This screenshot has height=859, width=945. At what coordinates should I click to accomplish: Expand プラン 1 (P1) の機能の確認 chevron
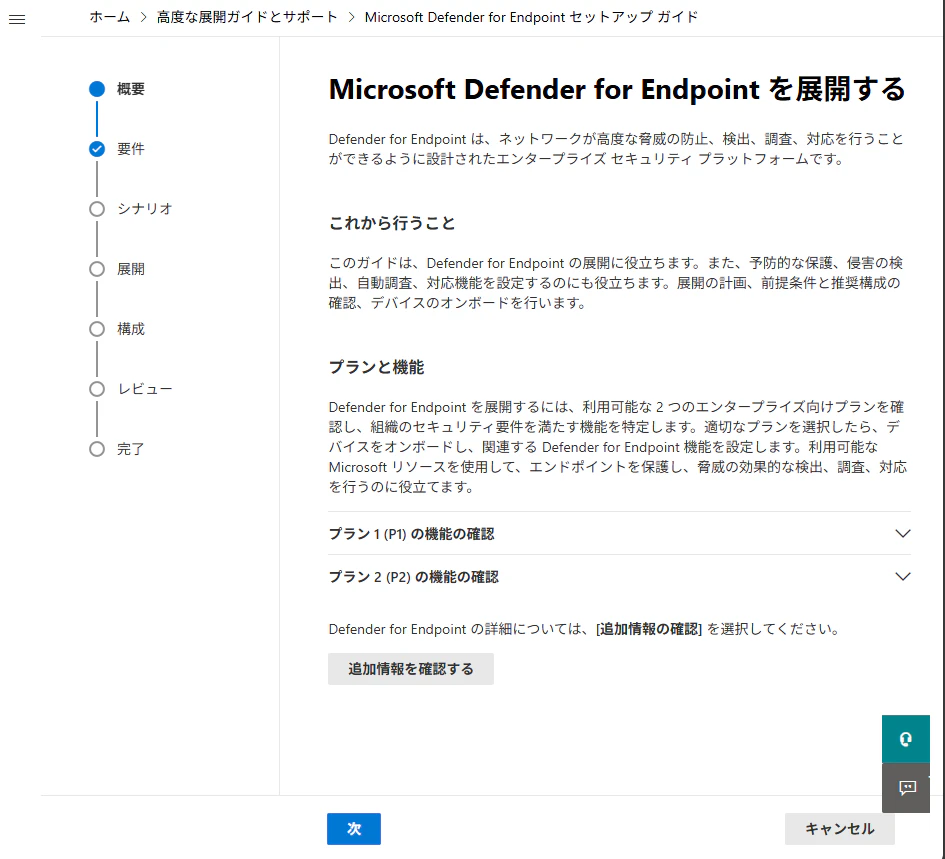pos(902,533)
